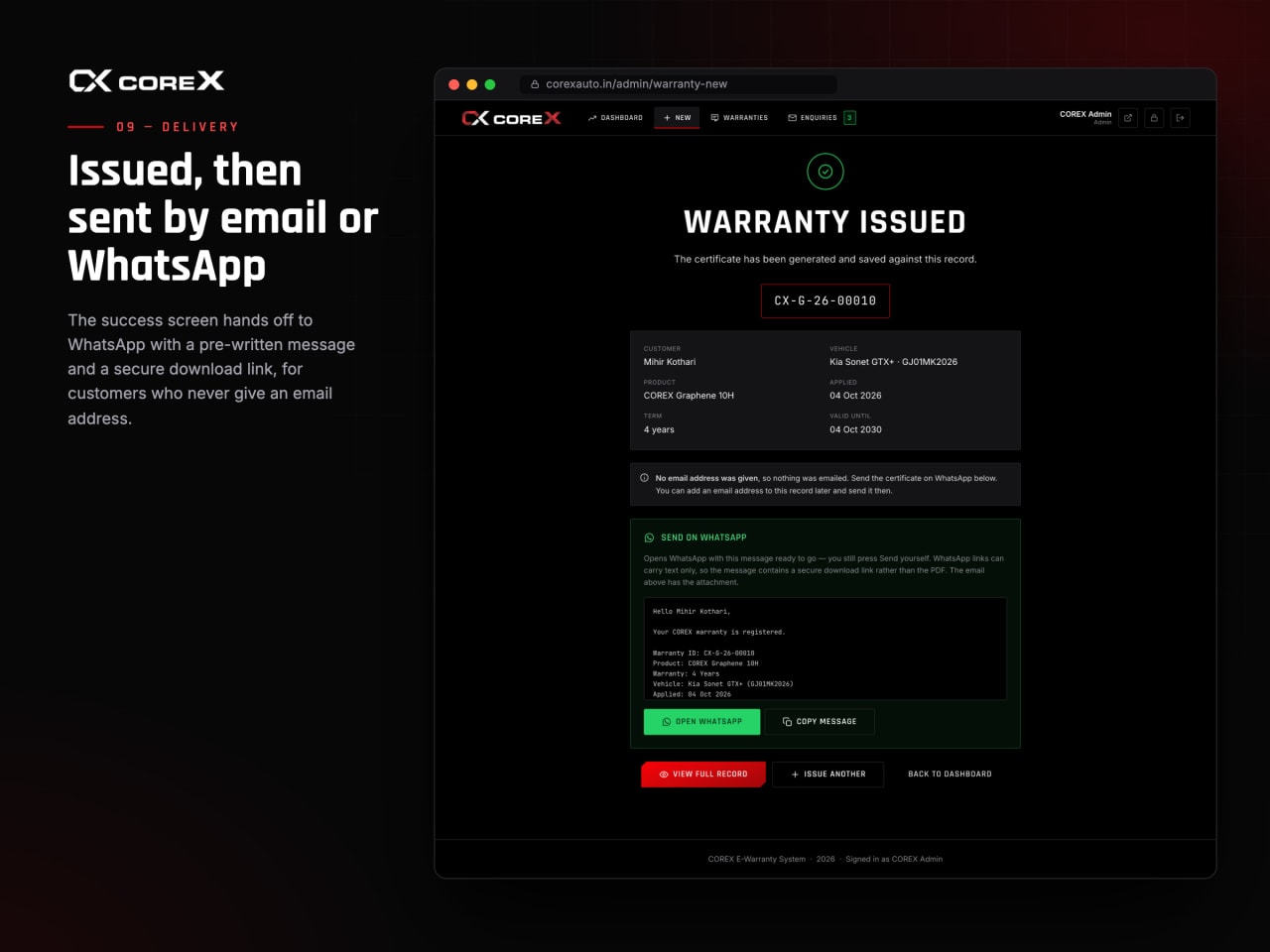
Task: Click the green success checkmark icon
Action: (825, 172)
